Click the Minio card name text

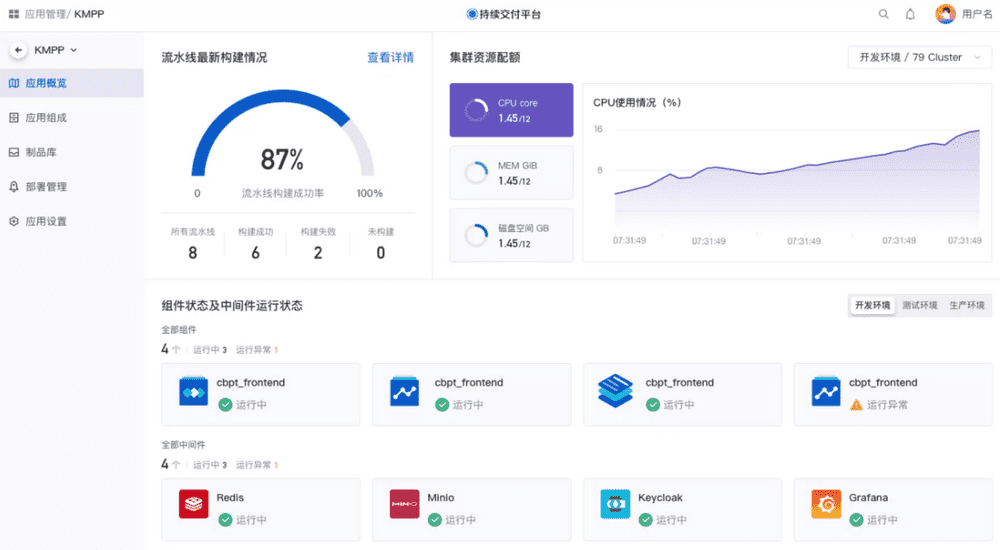[x=441, y=498]
